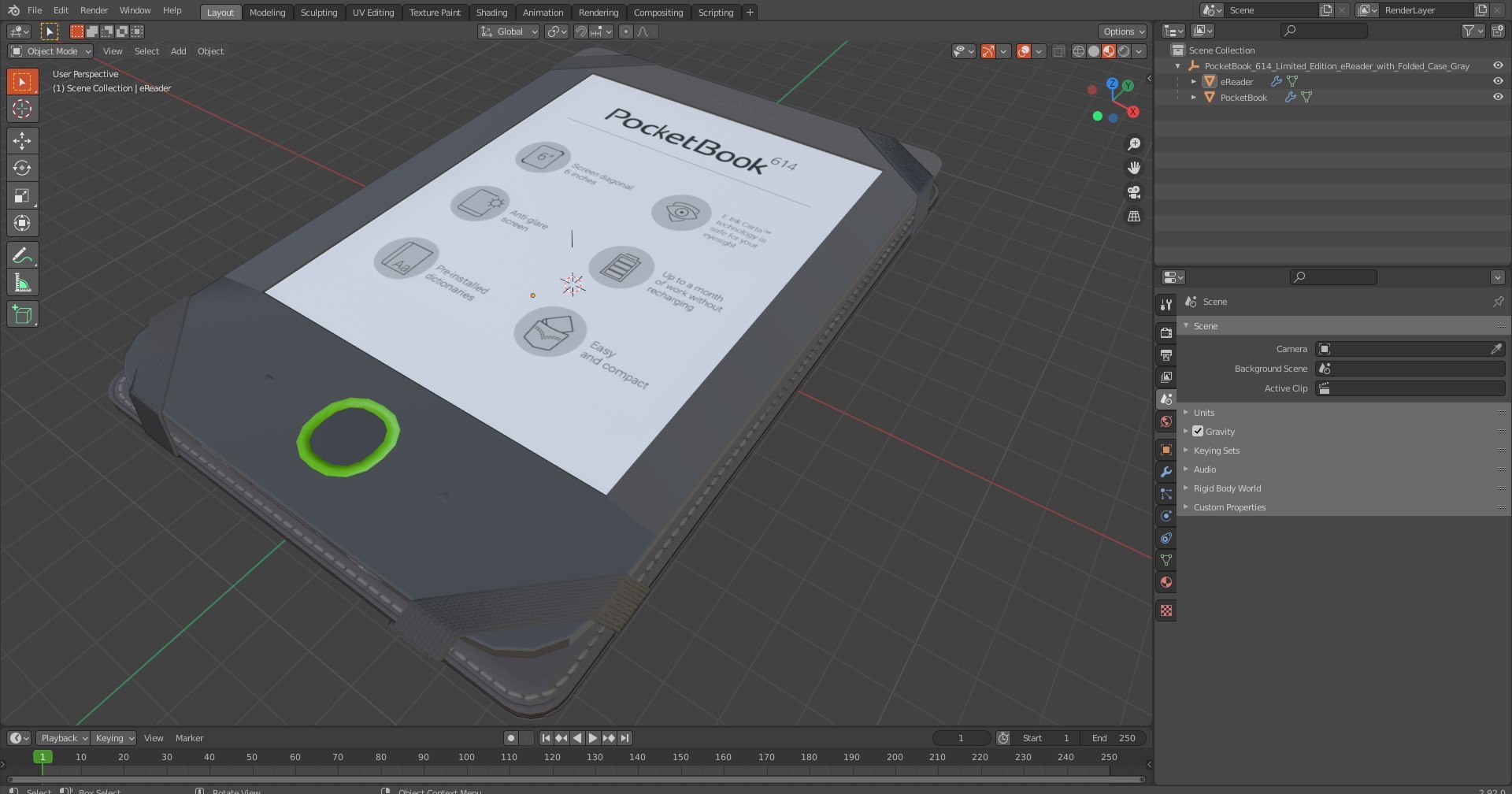
Task: Select the Add Cube tool
Action: [22, 314]
